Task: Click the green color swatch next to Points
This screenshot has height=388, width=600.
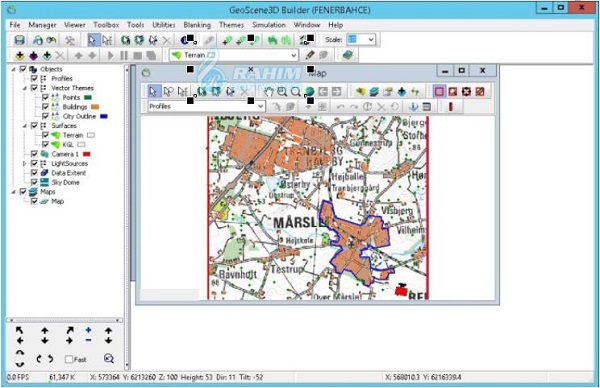Action: click(88, 98)
